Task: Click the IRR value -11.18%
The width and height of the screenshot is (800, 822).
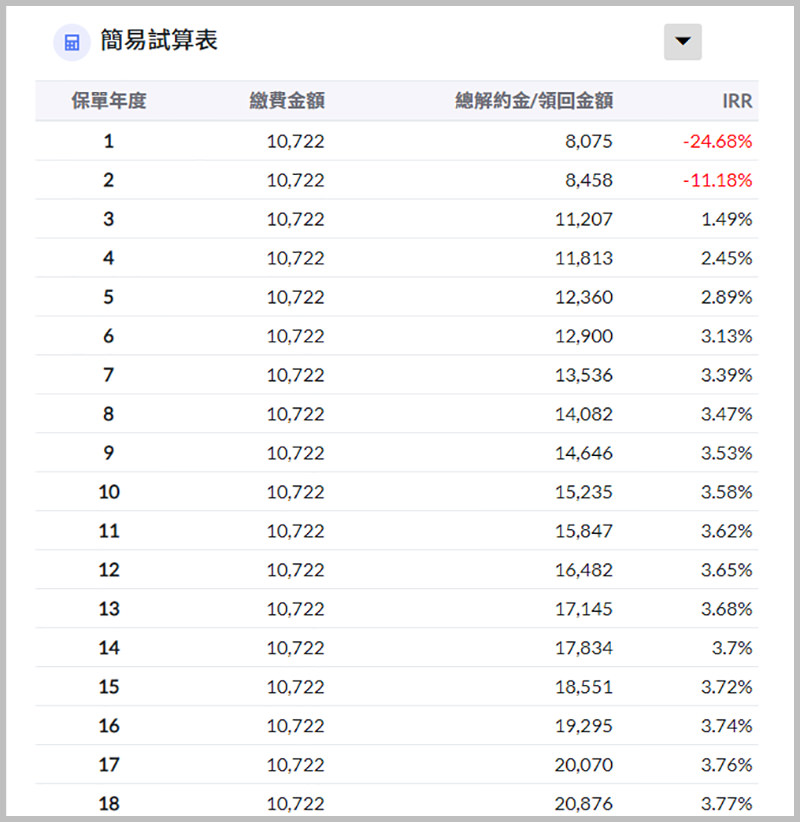Action: click(717, 180)
